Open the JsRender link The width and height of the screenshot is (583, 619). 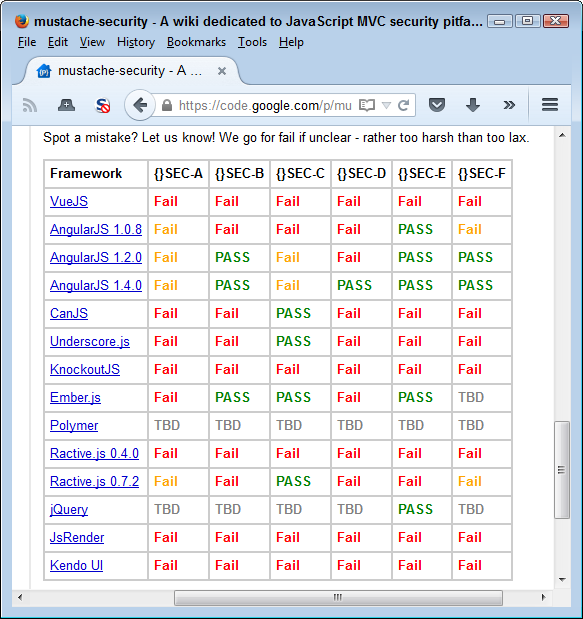(x=77, y=538)
